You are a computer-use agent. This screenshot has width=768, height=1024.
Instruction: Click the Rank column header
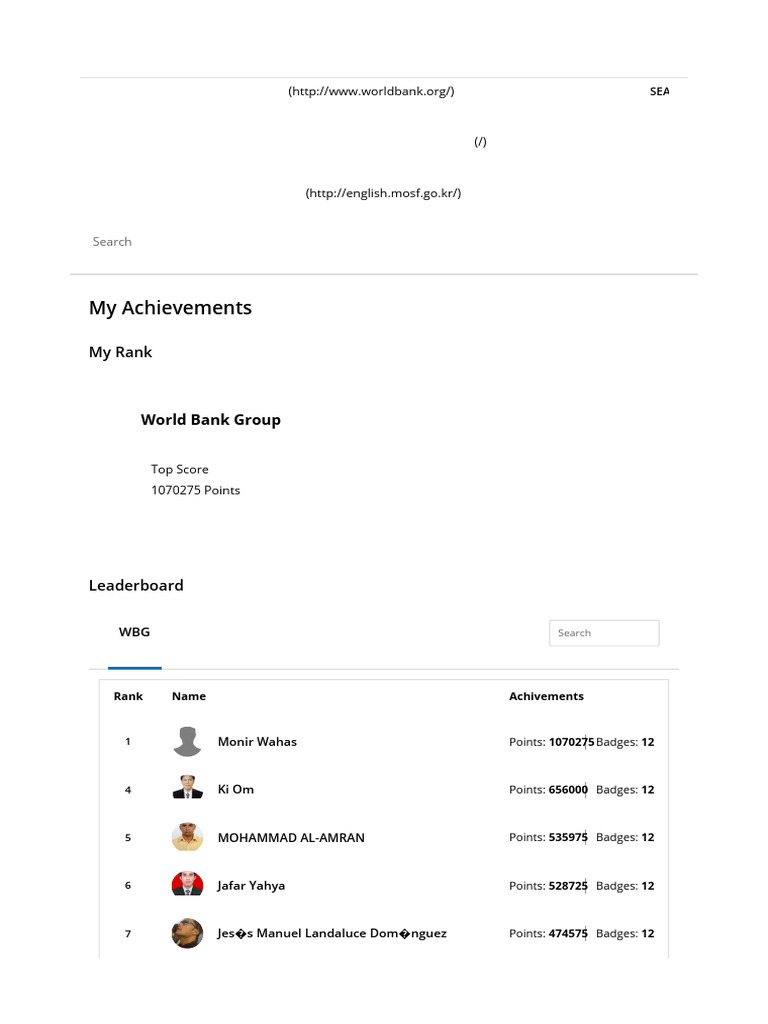pos(128,696)
